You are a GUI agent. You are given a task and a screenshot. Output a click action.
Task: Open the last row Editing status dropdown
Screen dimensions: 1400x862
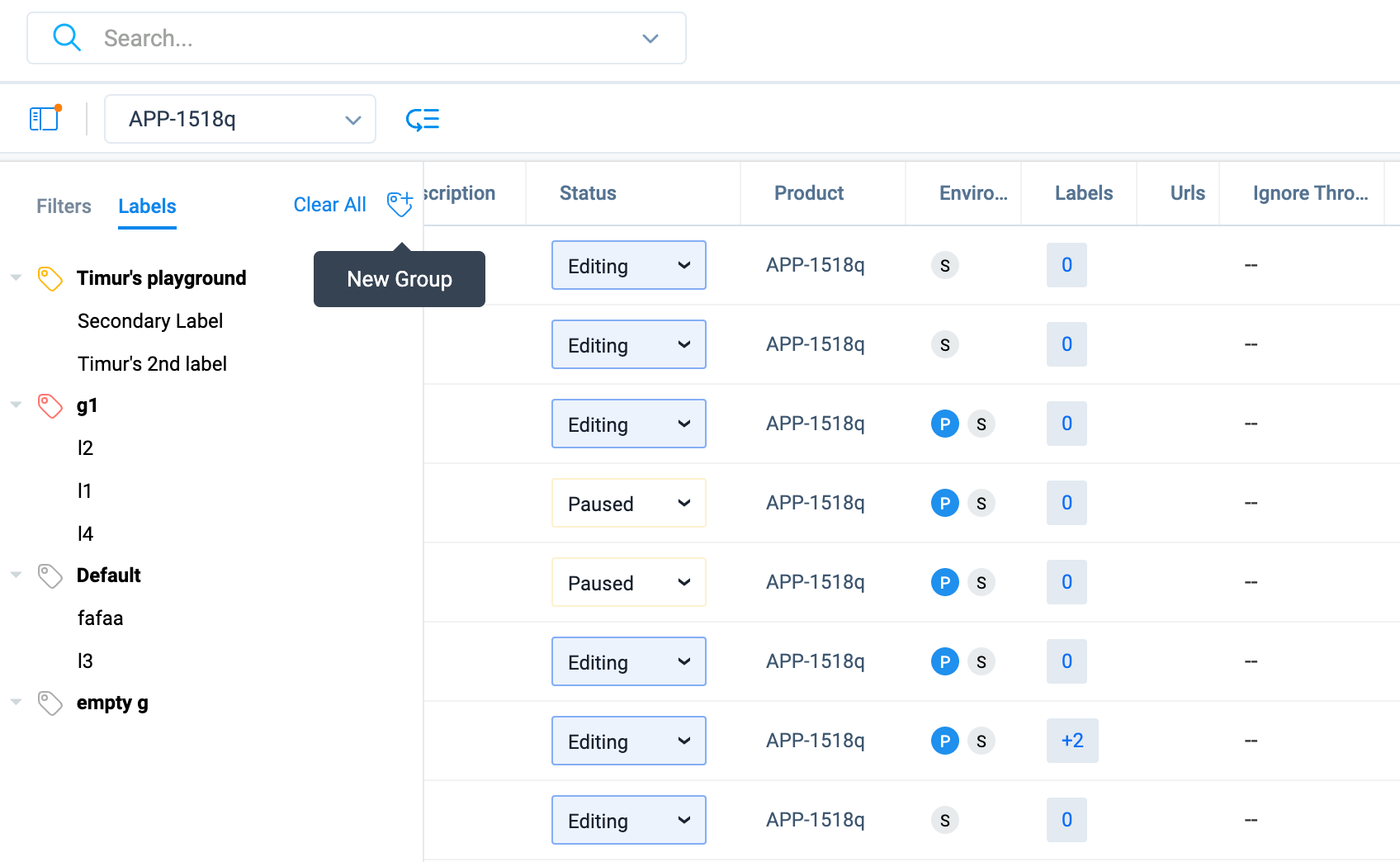[629, 820]
